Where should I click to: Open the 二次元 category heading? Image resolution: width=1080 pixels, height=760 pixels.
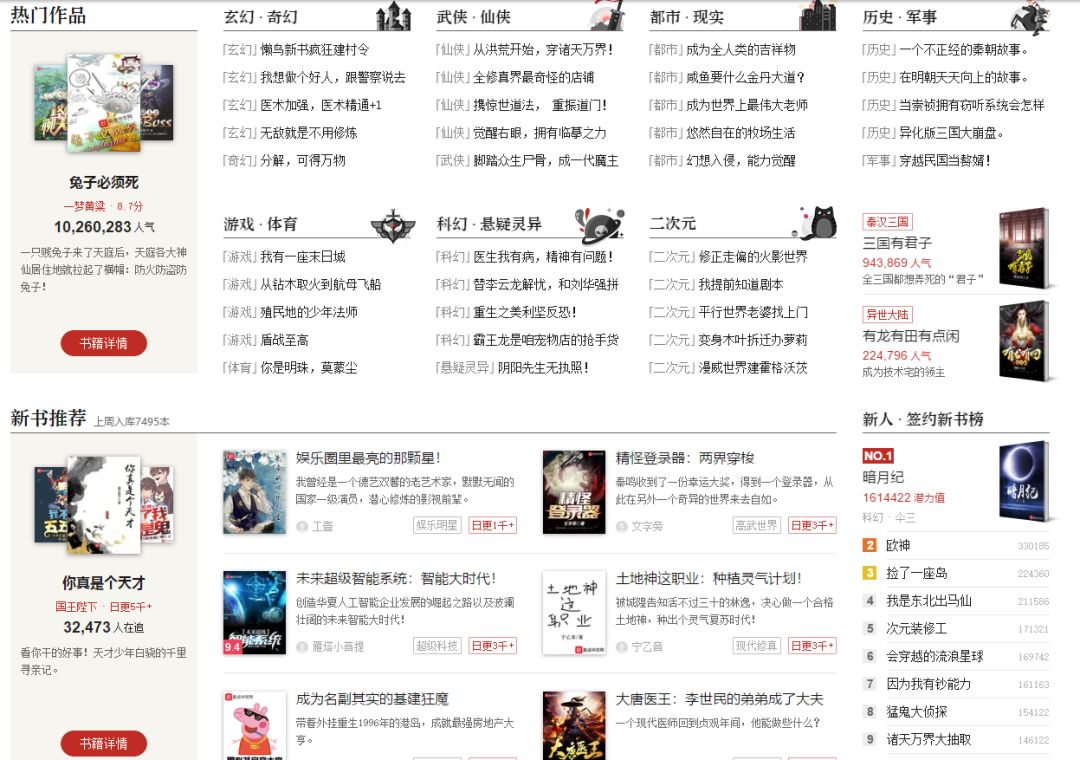point(672,223)
